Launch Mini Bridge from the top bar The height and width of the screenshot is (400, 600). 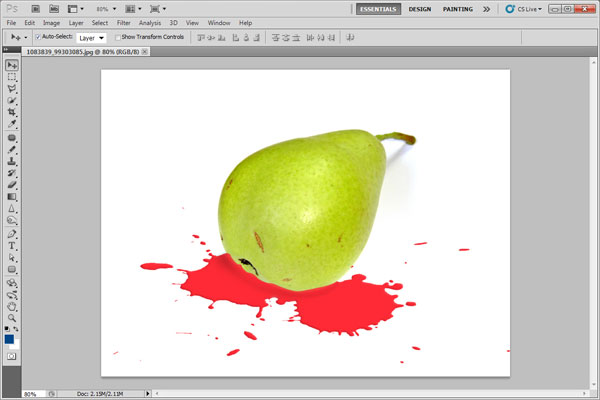(55, 8)
